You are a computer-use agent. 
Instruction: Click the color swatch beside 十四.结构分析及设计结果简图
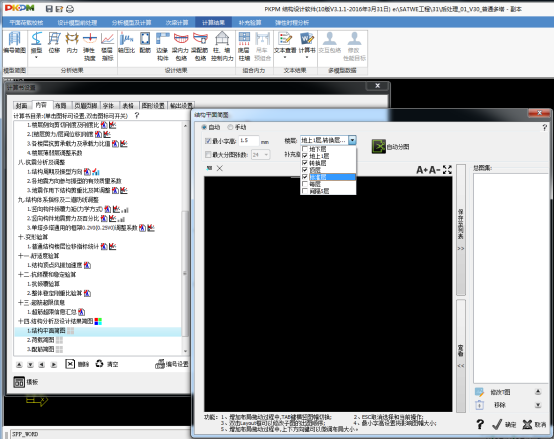98,321
